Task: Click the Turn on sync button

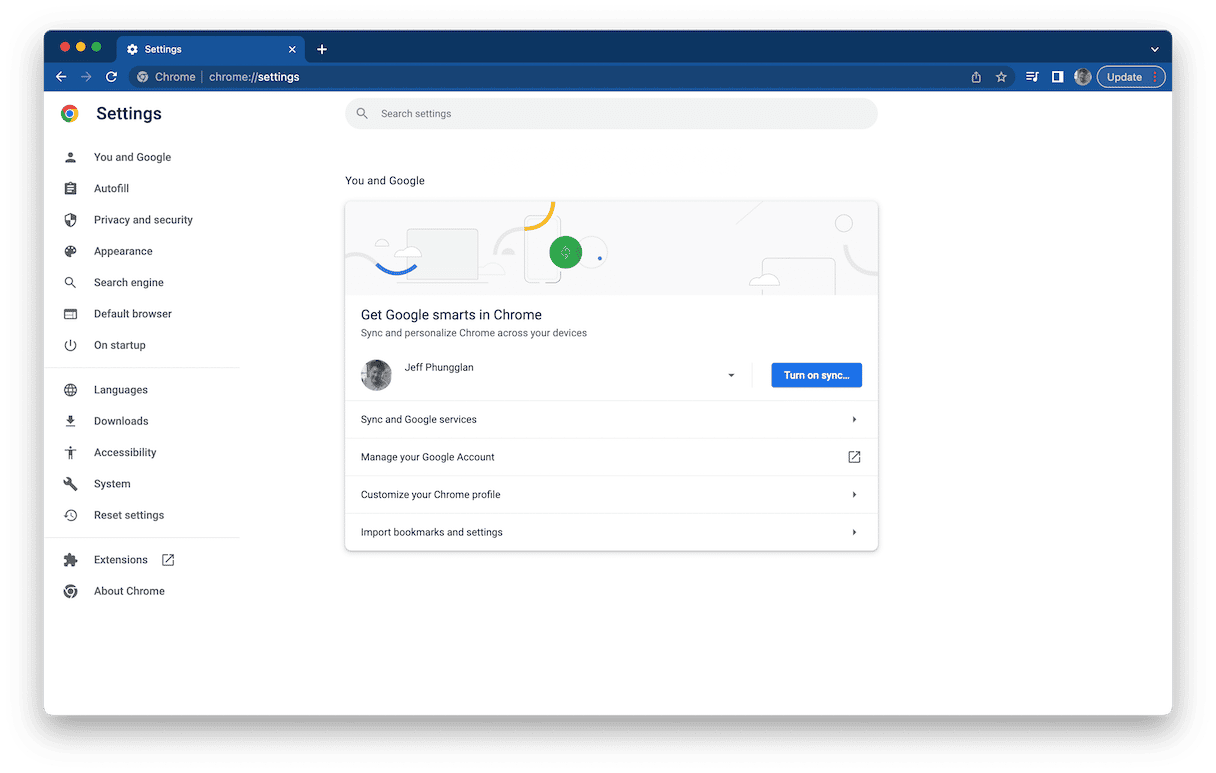Action: pyautogui.click(x=816, y=375)
